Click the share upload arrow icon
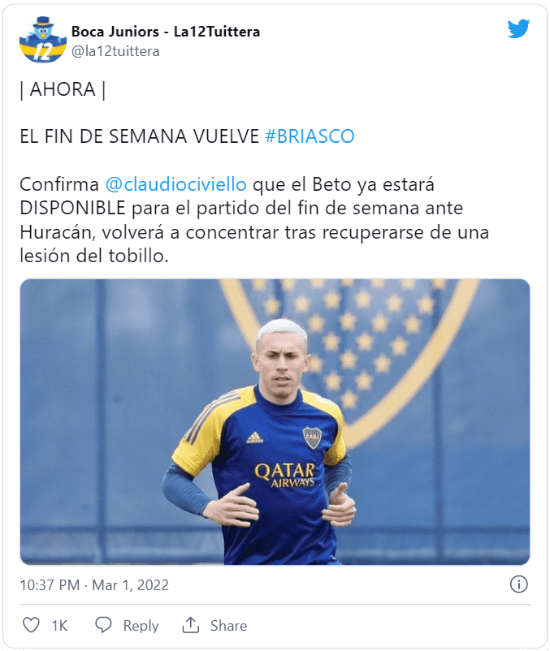This screenshot has width=550, height=651. (x=191, y=625)
